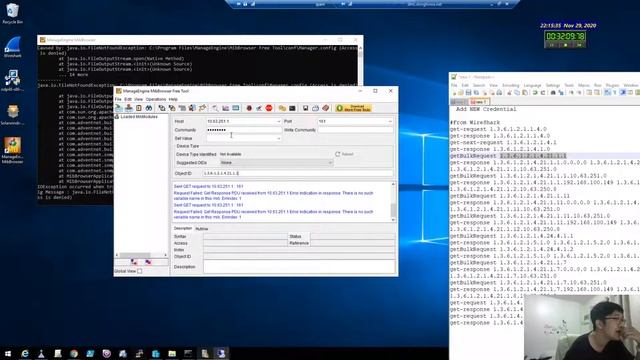The height and width of the screenshot is (360, 640).
Task: Open Language menu in Notepad++
Action: pyautogui.click(x=532, y=85)
